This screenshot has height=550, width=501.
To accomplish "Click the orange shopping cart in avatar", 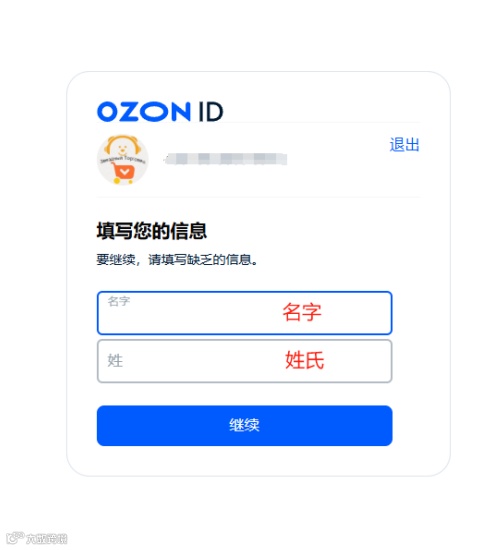I will [x=123, y=174].
